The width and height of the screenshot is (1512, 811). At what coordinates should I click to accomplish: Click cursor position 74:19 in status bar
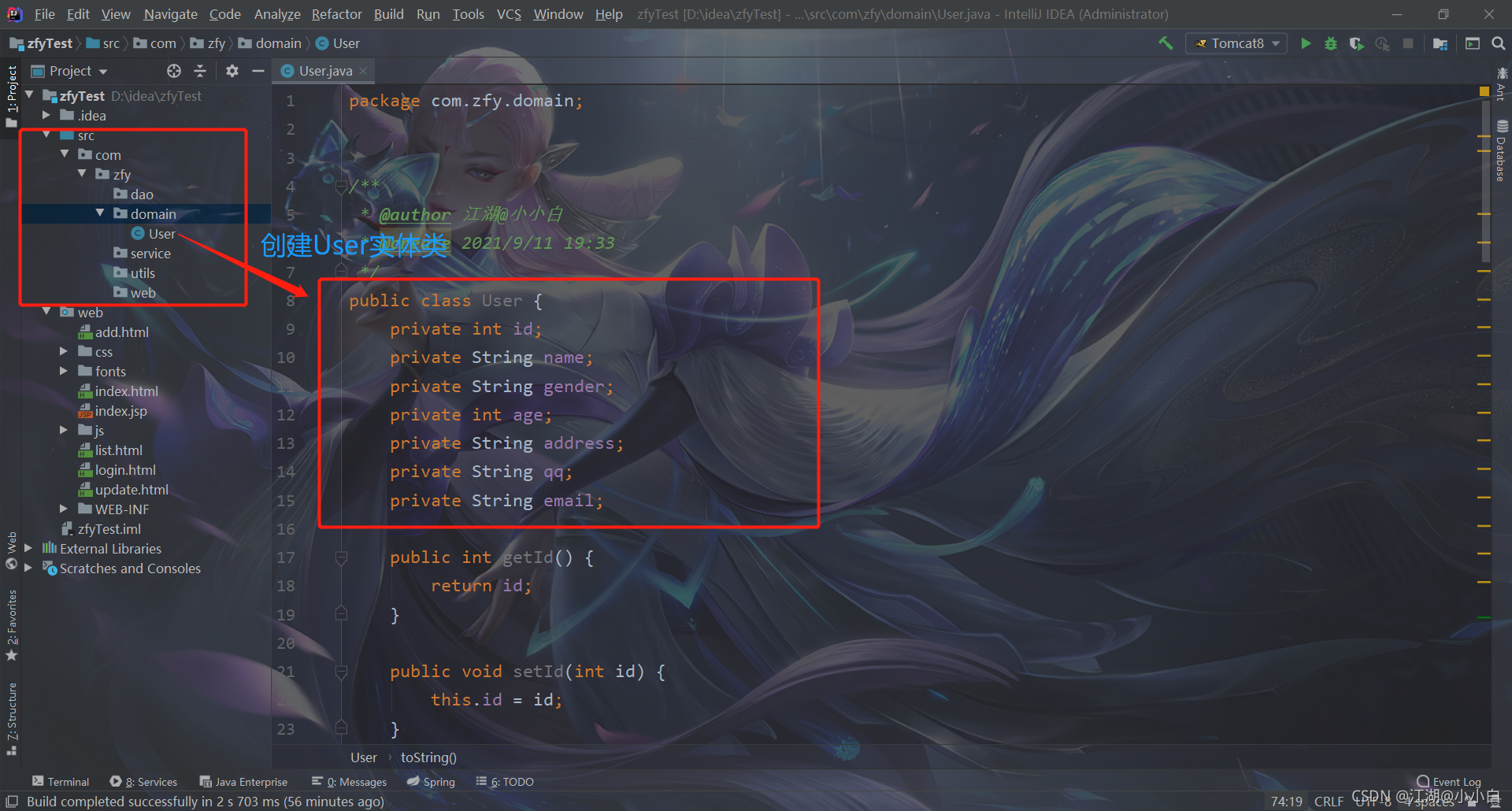1286,802
